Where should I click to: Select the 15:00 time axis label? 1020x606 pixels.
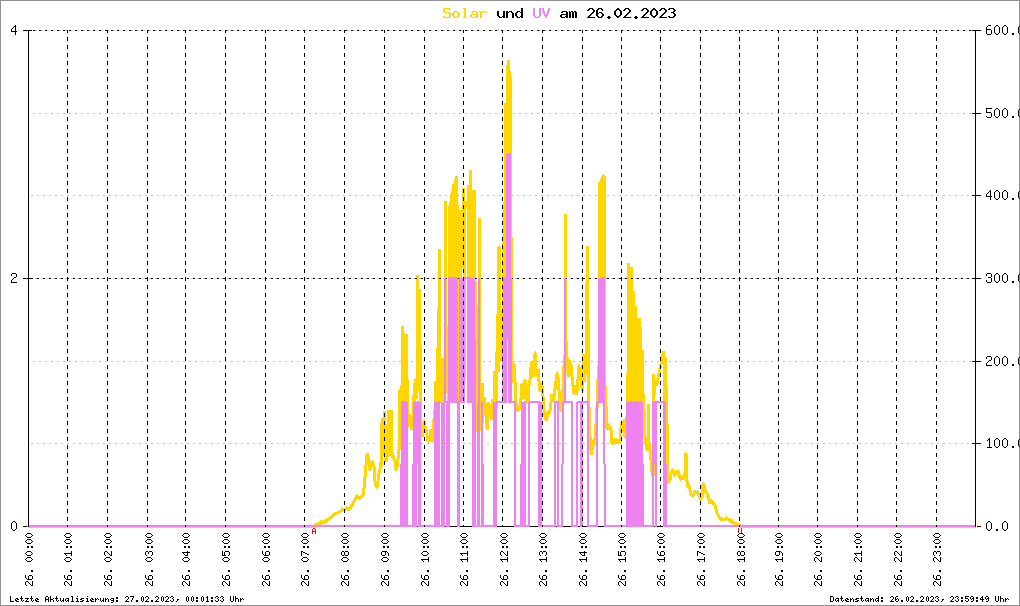pyautogui.click(x=622, y=564)
